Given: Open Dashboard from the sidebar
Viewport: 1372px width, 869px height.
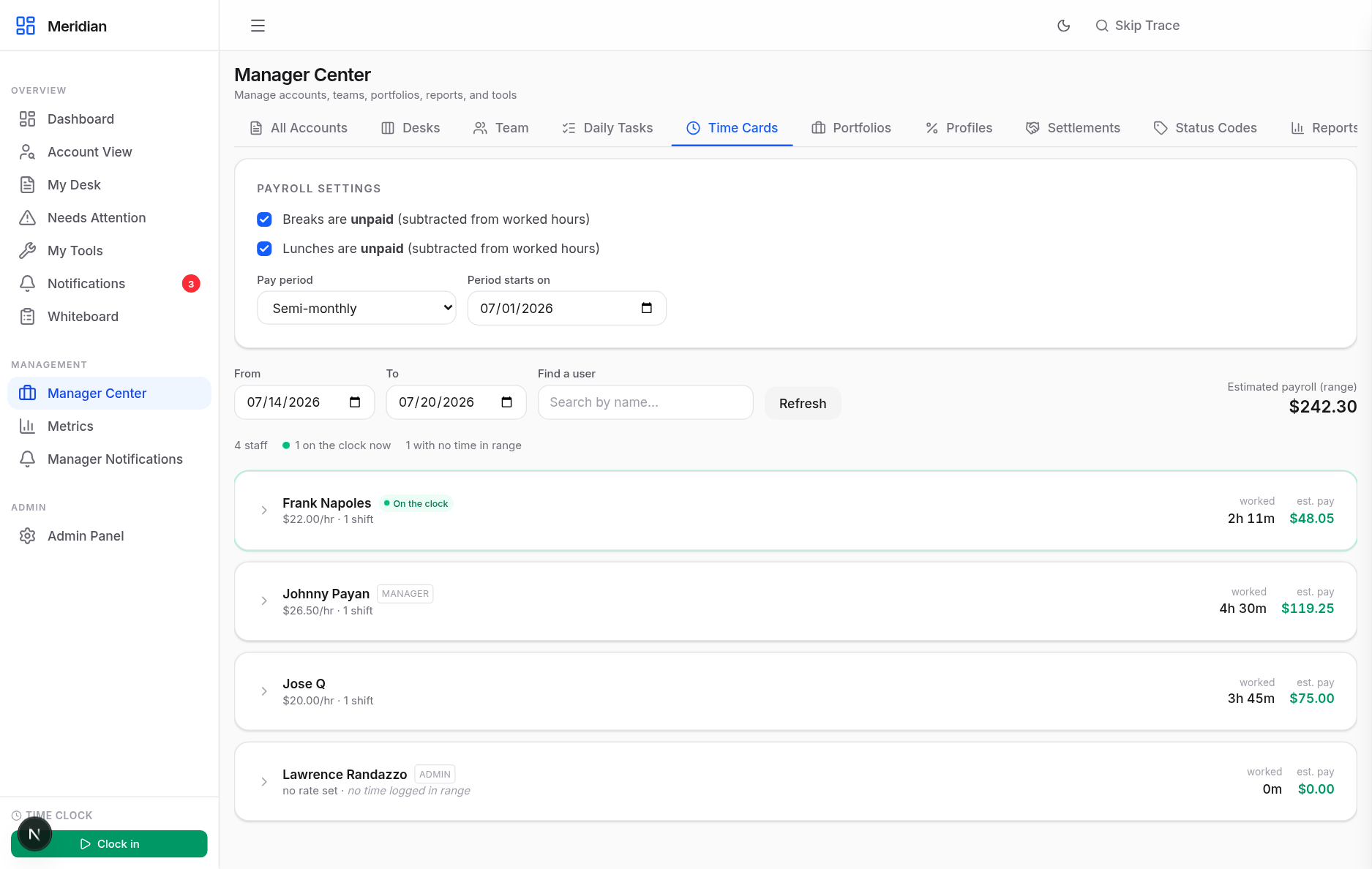Looking at the screenshot, I should tap(109, 119).
